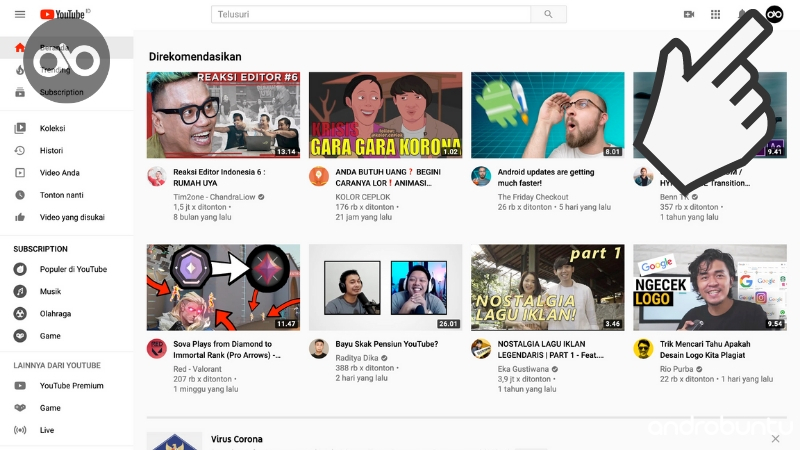Screen dimensions: 800x450
Task: Open the account avatar menu
Action: click(774, 14)
